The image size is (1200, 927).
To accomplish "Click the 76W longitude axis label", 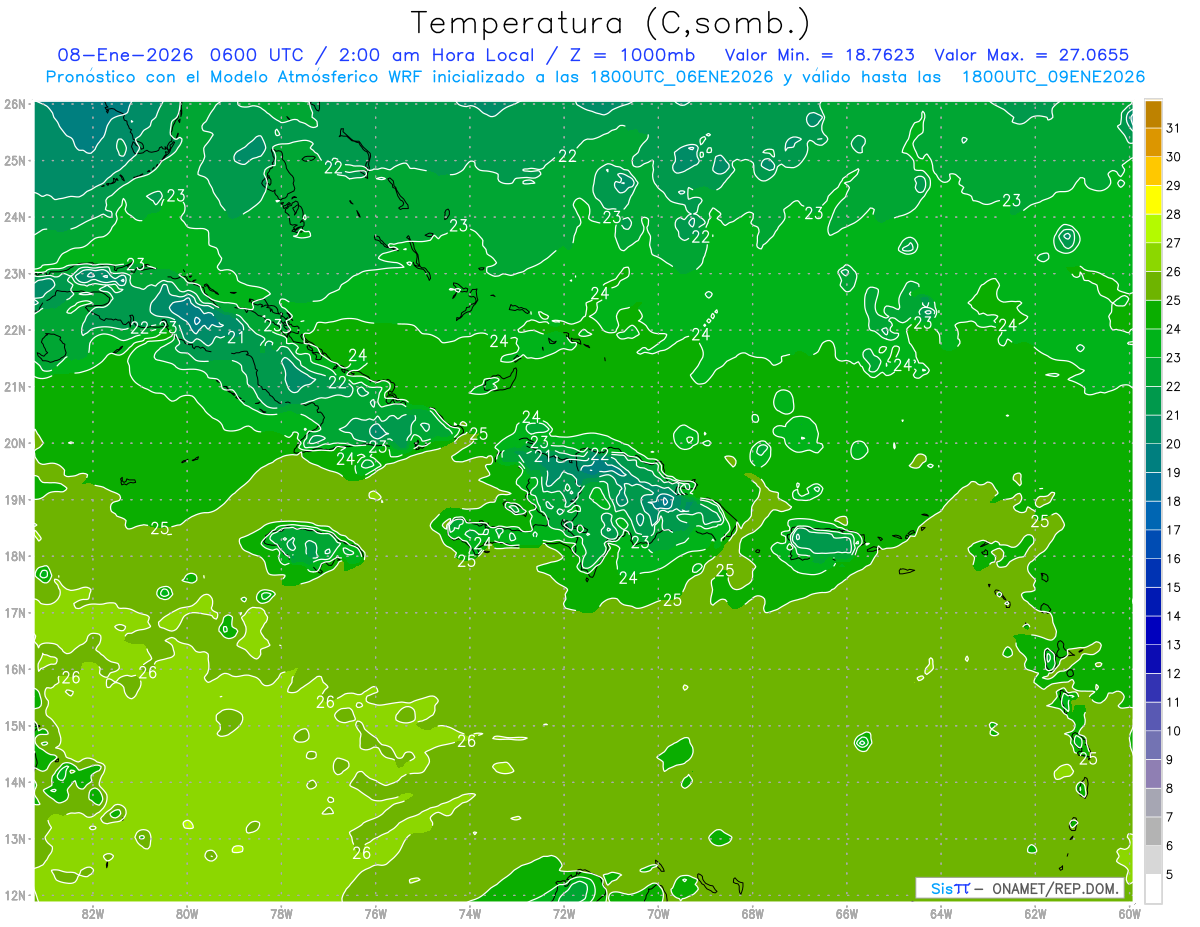I will point(375,913).
